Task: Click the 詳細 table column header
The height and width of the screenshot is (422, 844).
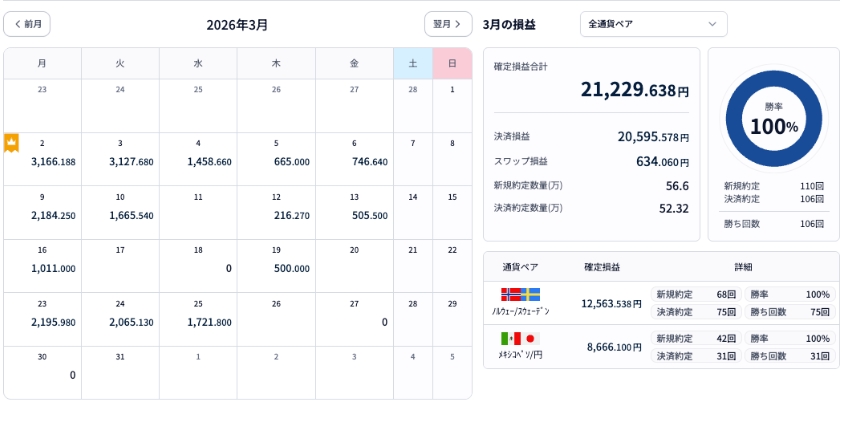Action: pos(743,267)
